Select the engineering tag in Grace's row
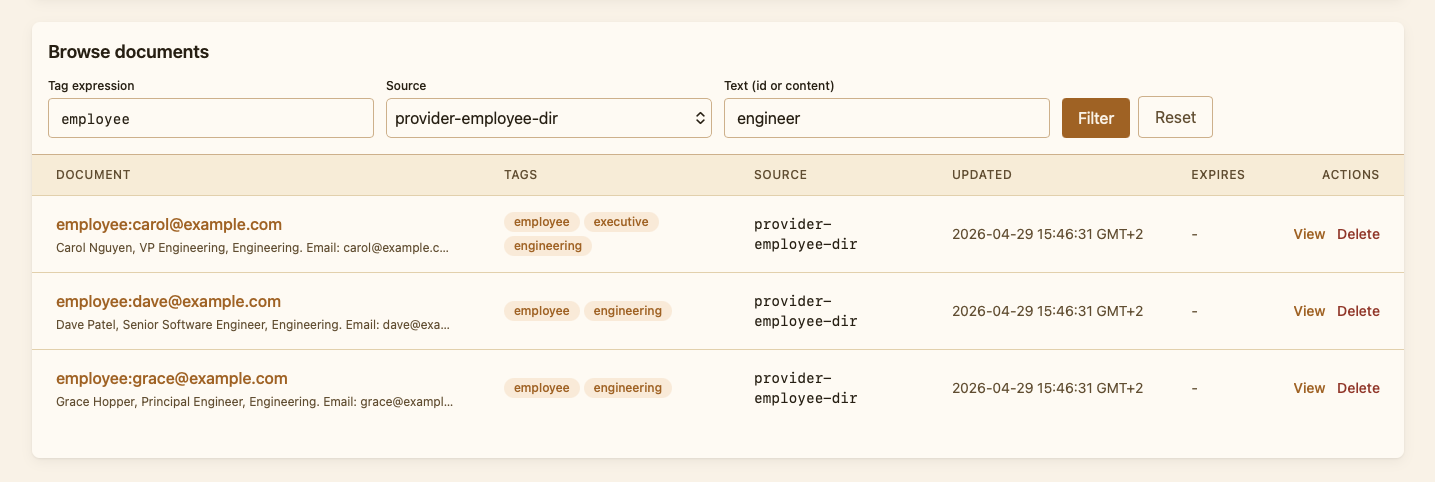The image size is (1435, 482). [x=628, y=388]
